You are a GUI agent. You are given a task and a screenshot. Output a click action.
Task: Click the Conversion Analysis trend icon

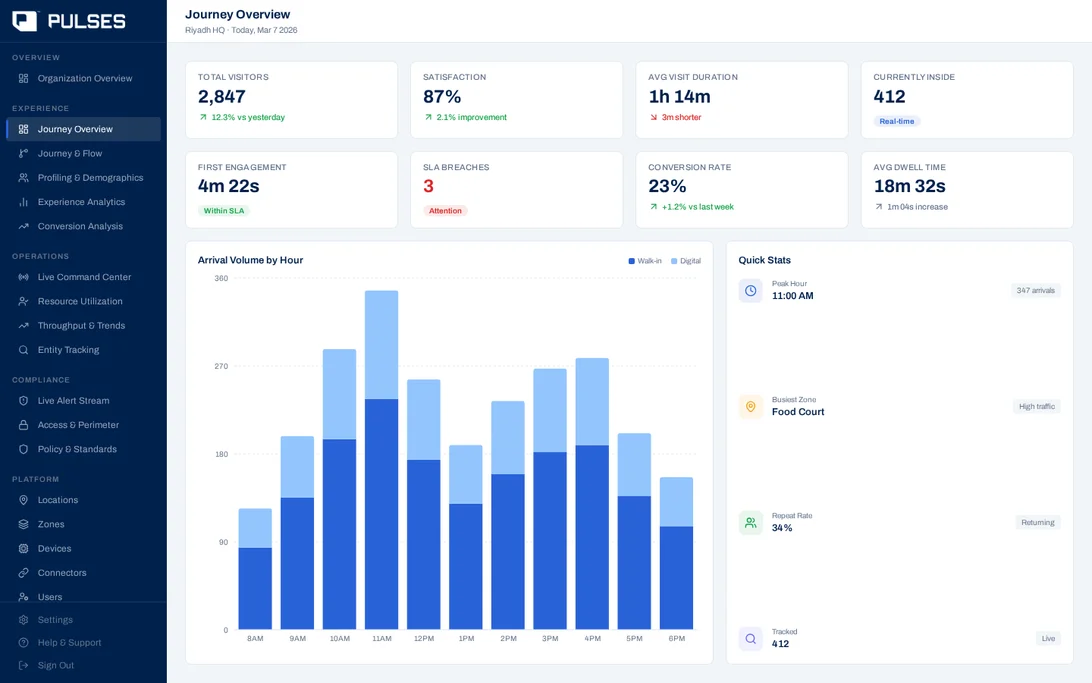tap(23, 227)
